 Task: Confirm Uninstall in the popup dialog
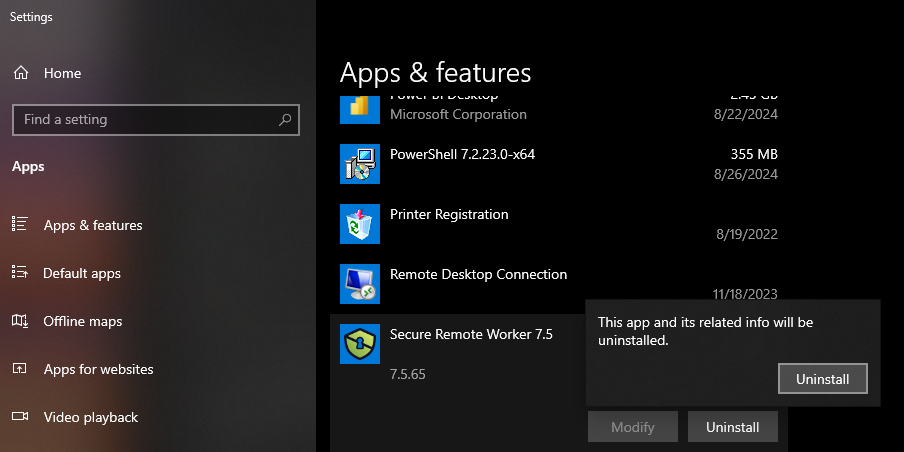click(823, 379)
